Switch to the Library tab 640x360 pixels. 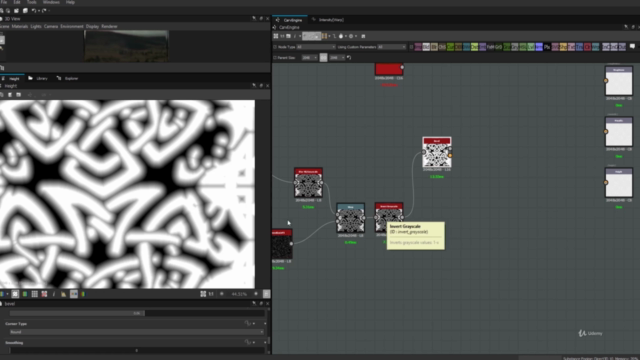38,78
